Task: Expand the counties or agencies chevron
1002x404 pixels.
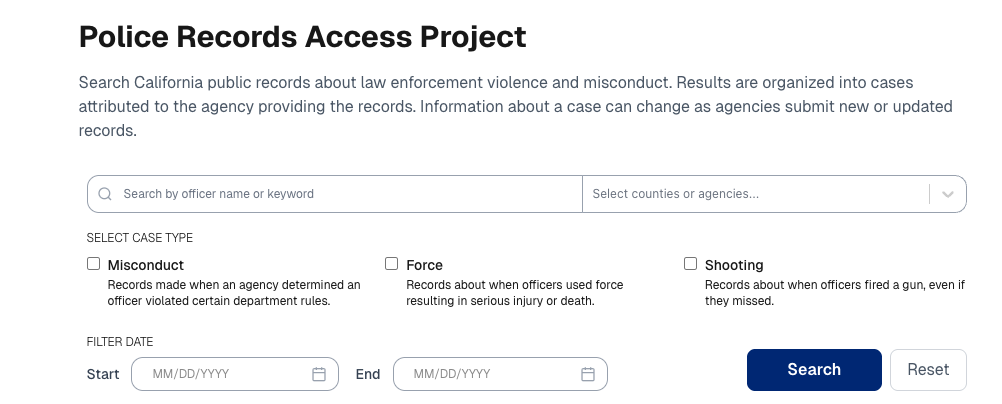Action: [x=948, y=194]
